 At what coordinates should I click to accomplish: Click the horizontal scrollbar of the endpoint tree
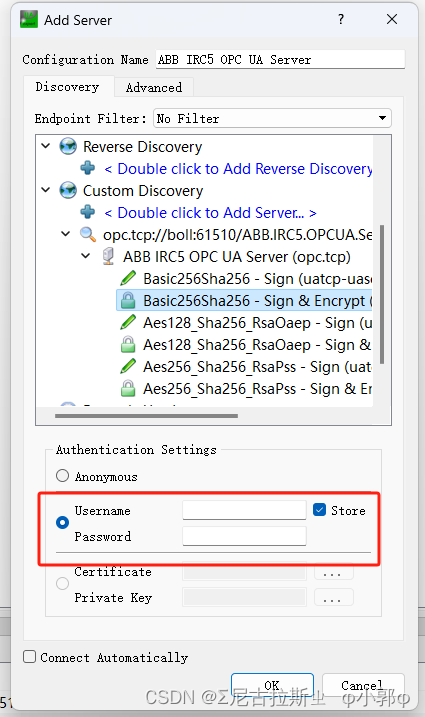coord(146,416)
